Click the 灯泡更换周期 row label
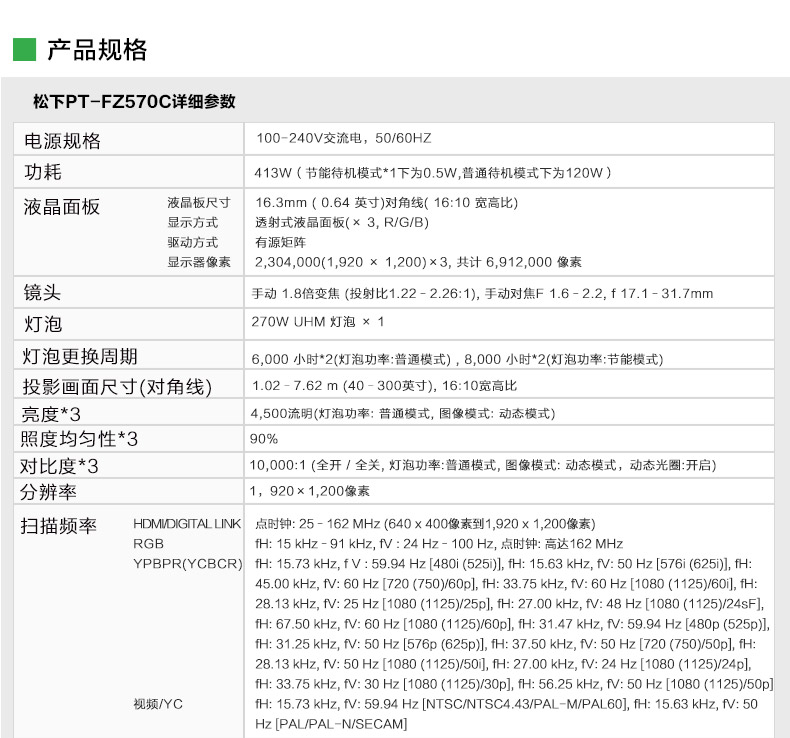The image size is (790, 738). tap(80, 357)
